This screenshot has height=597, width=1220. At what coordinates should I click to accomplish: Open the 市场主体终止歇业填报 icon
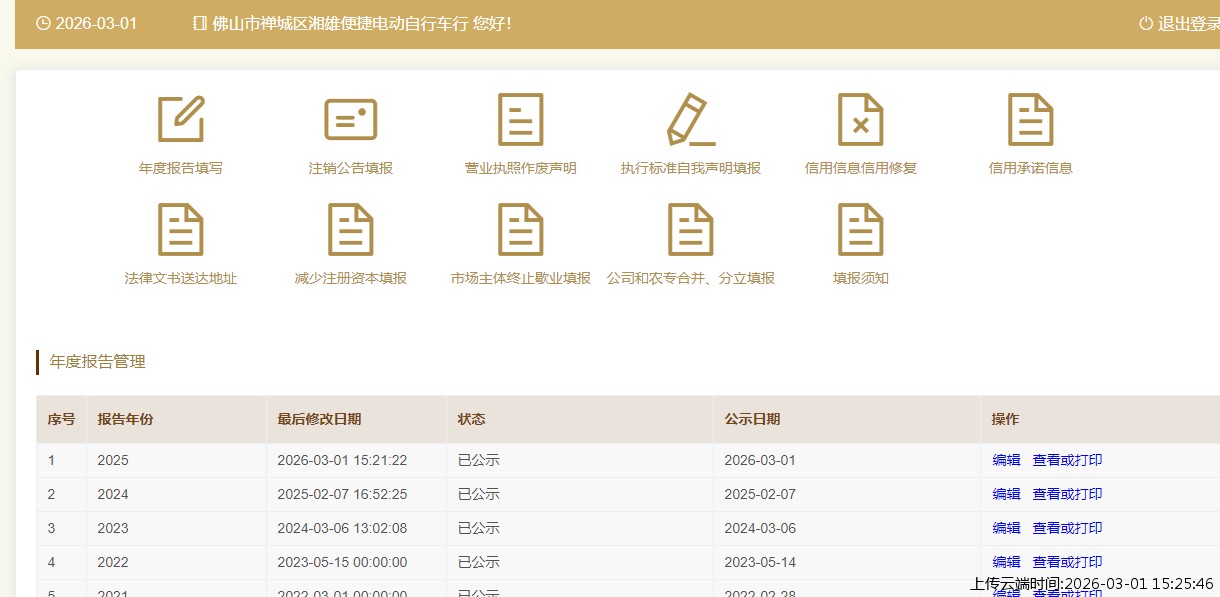pyautogui.click(x=521, y=230)
